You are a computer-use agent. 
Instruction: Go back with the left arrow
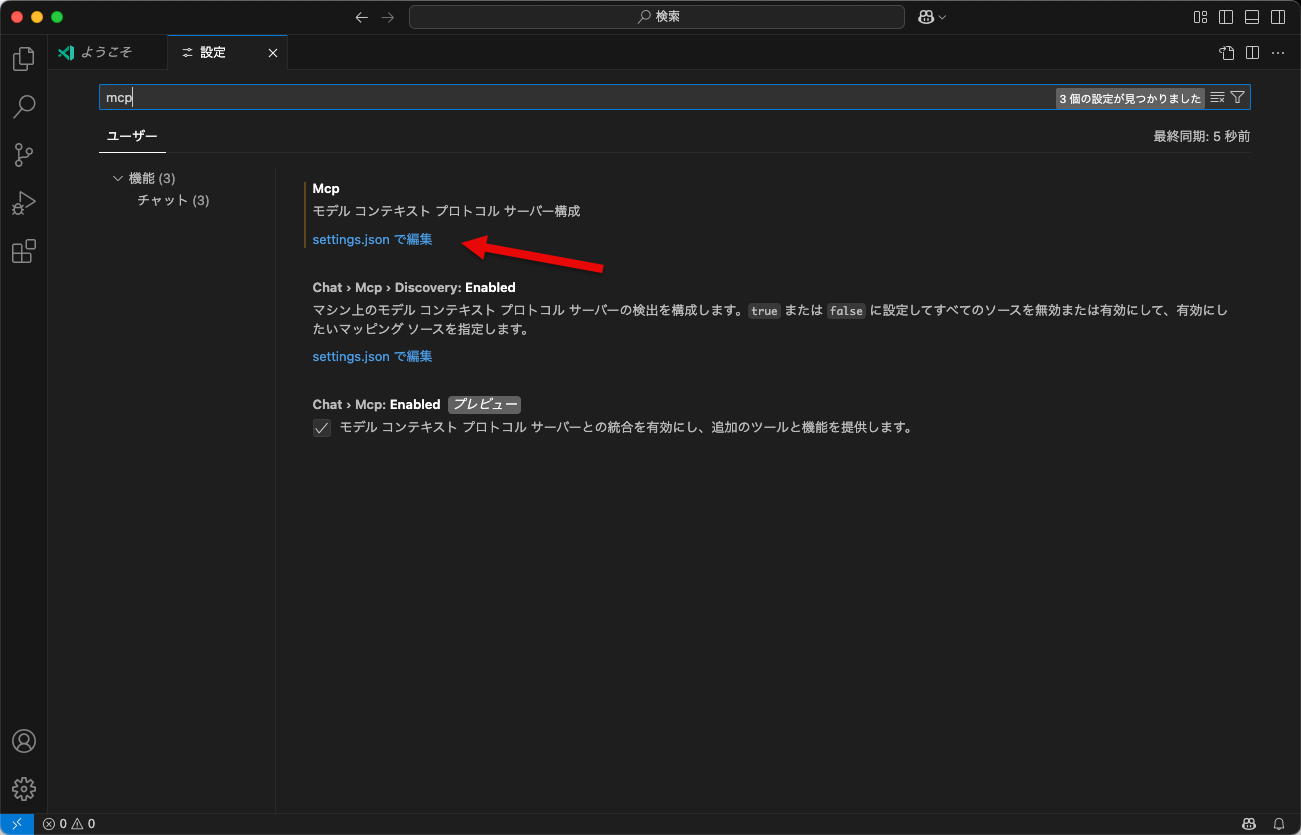[362, 17]
